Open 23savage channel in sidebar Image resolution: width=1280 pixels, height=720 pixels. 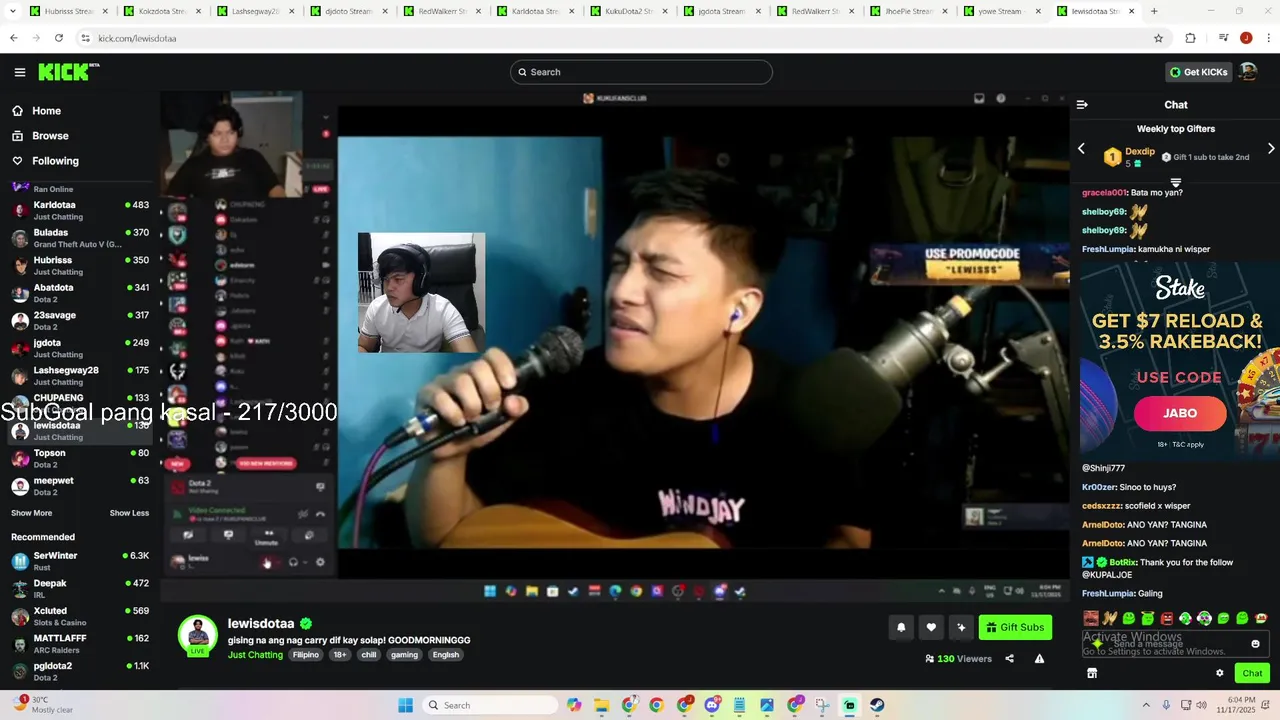tap(80, 320)
